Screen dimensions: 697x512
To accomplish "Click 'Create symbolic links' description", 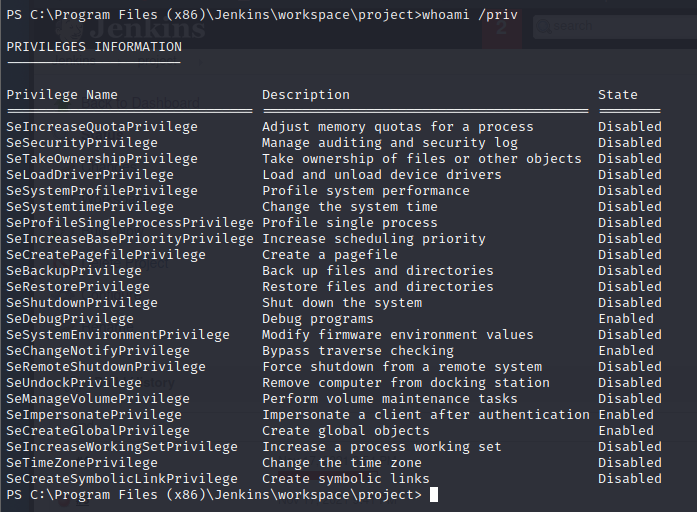I will [x=346, y=479].
